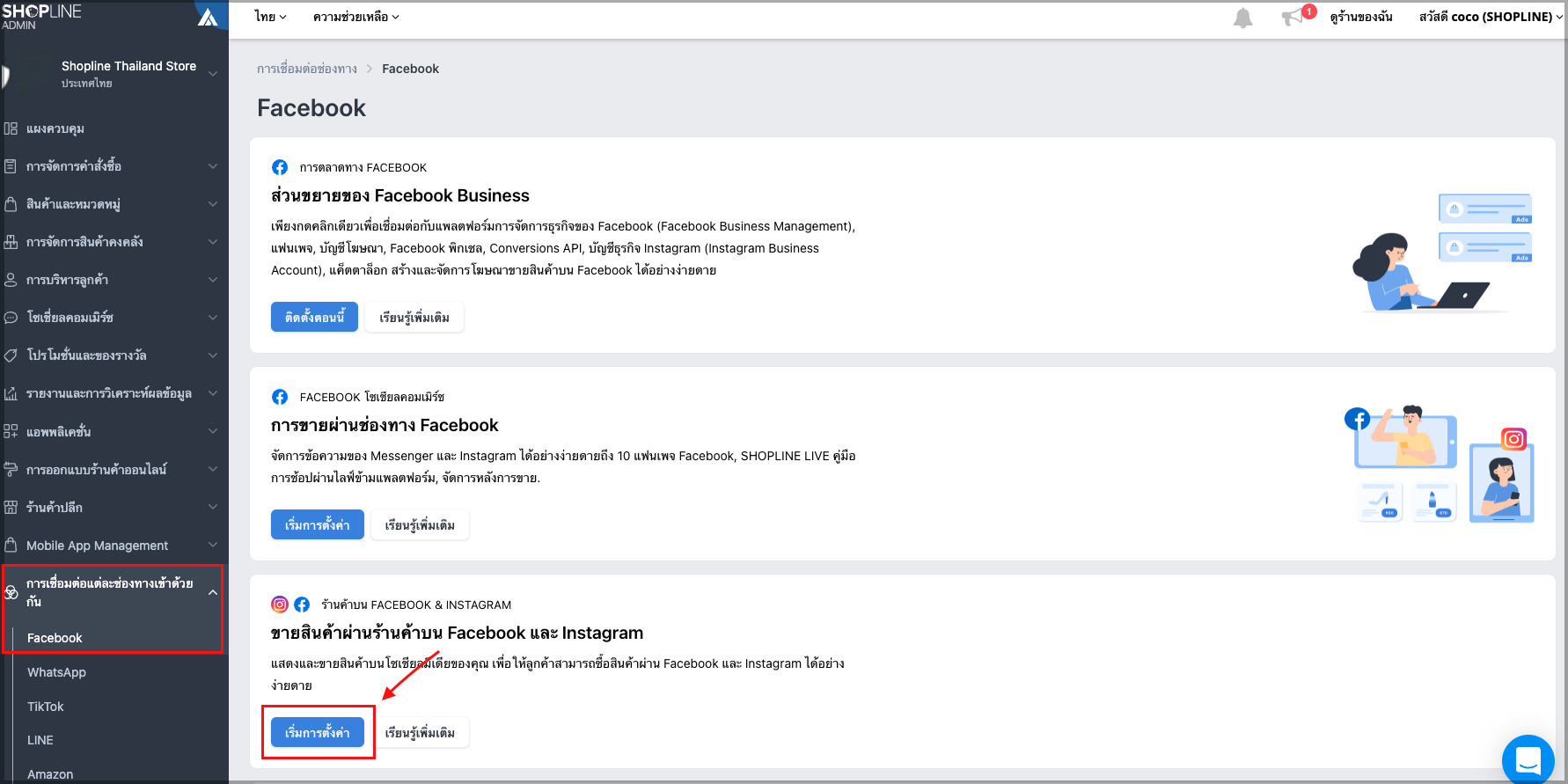Open ดูร้านของฉัน view my store link
The width and height of the screenshot is (1568, 784).
point(1361,17)
